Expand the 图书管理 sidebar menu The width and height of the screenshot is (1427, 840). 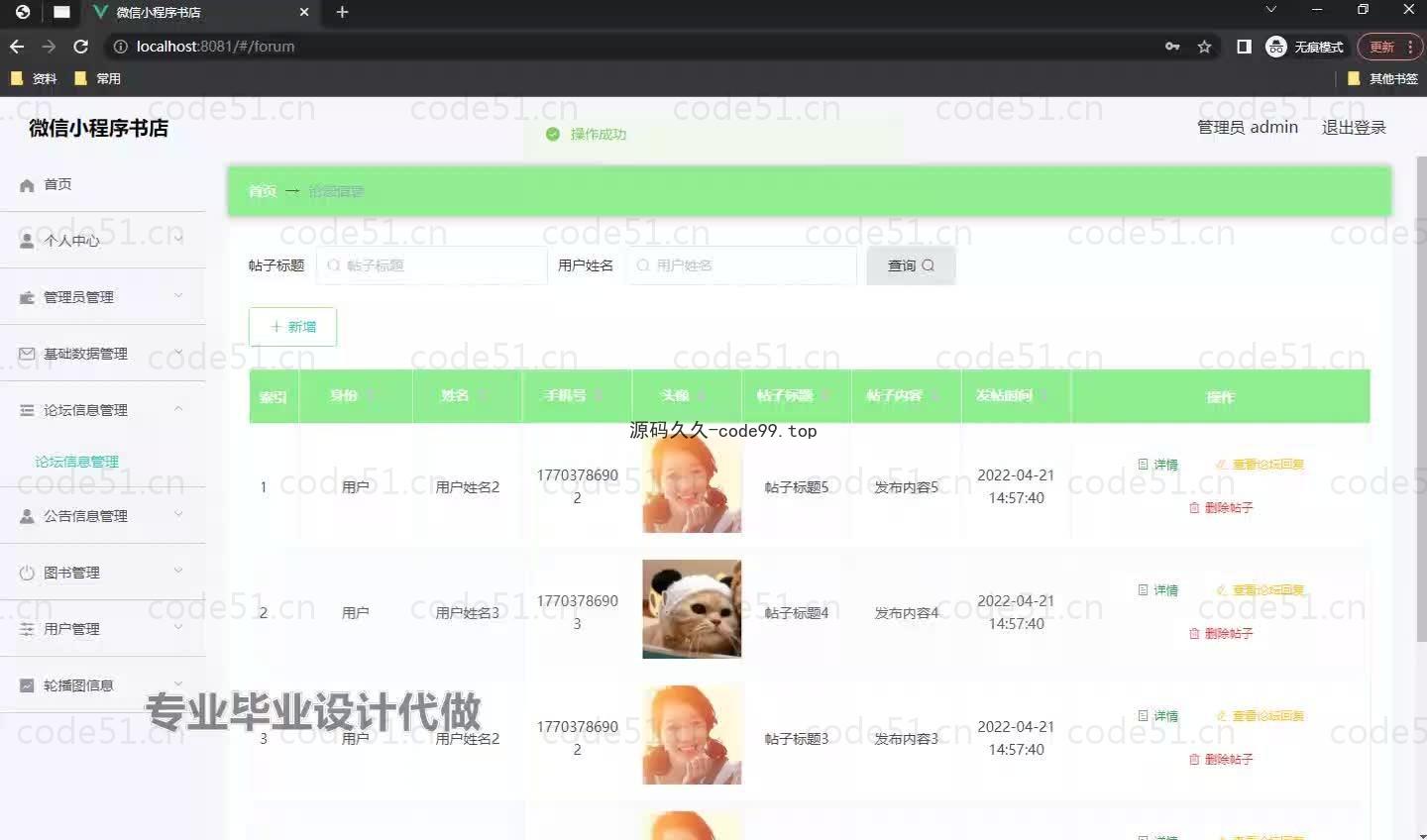tap(103, 572)
